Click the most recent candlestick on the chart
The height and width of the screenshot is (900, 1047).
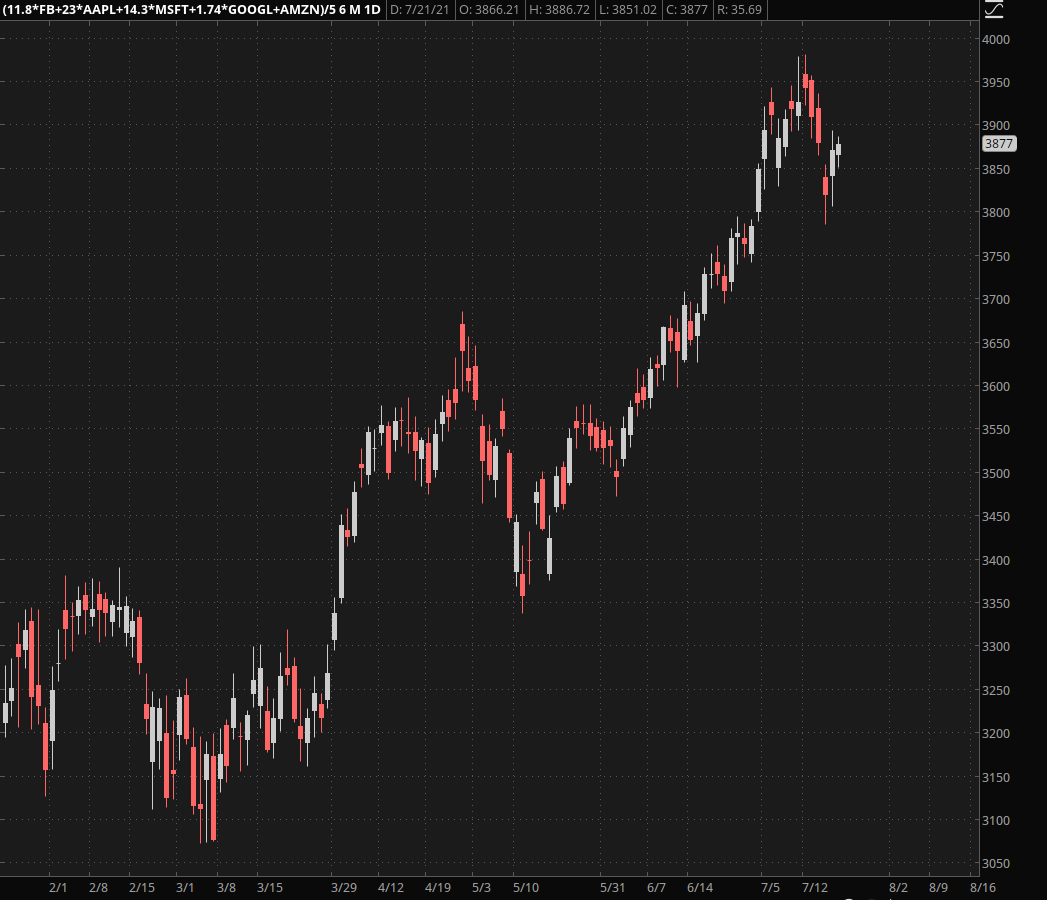(838, 149)
